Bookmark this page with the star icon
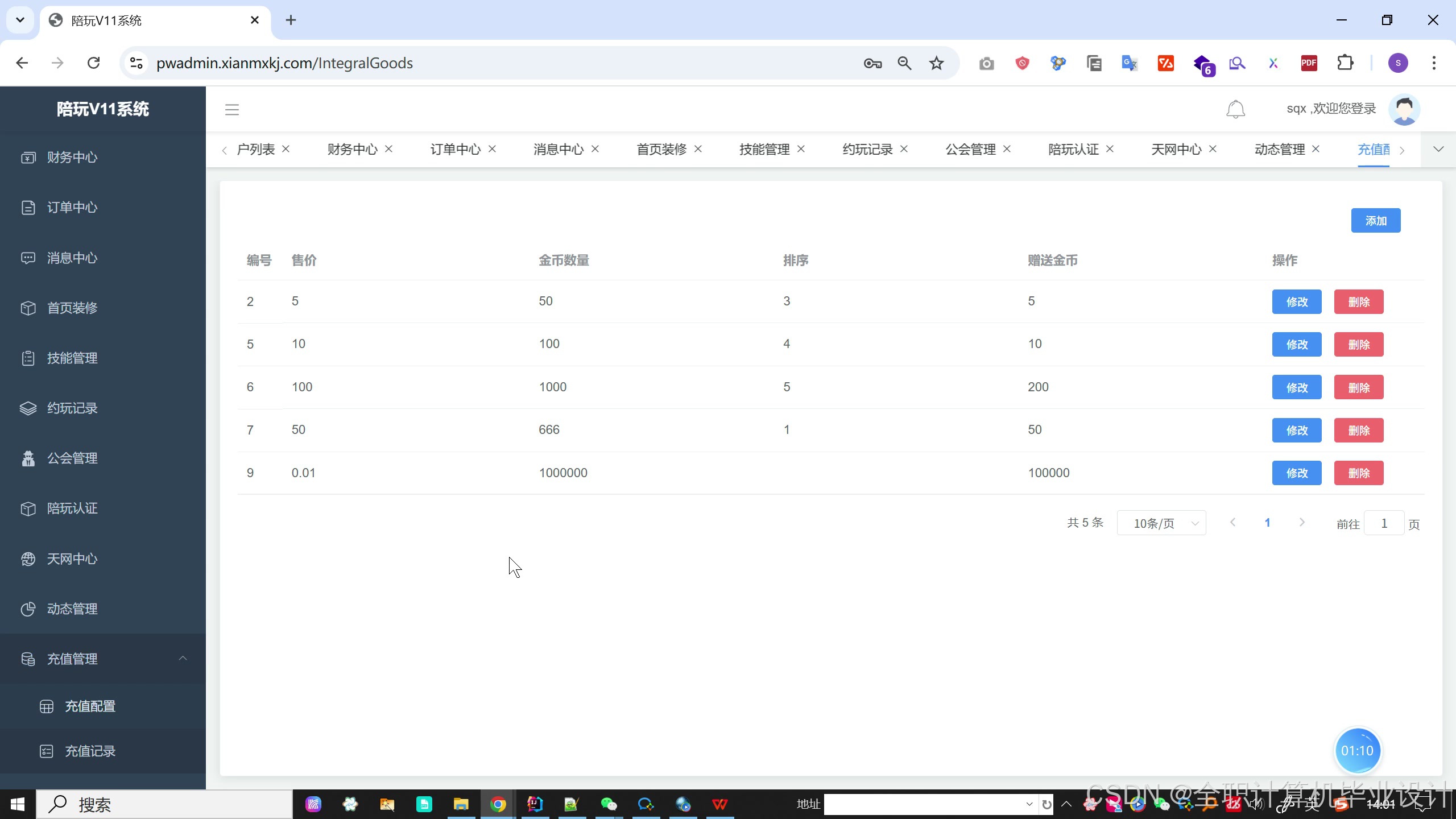The width and height of the screenshot is (1456, 819). pos(936,63)
